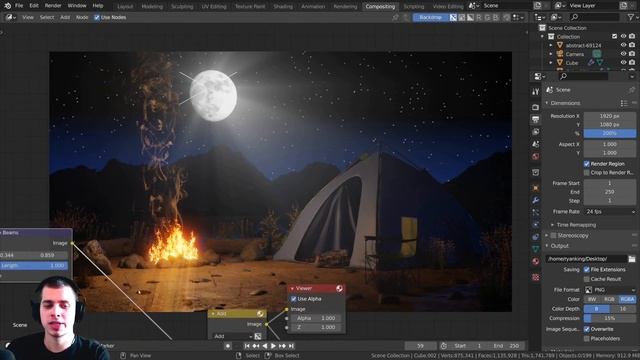Open the Render properties tab
640x360 pixels.
(536, 107)
